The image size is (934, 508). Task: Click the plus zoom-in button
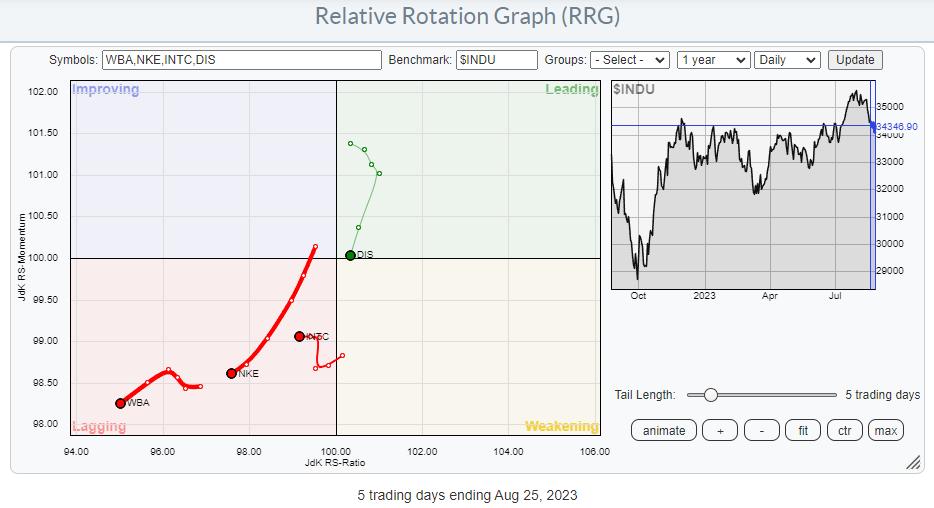click(x=720, y=430)
